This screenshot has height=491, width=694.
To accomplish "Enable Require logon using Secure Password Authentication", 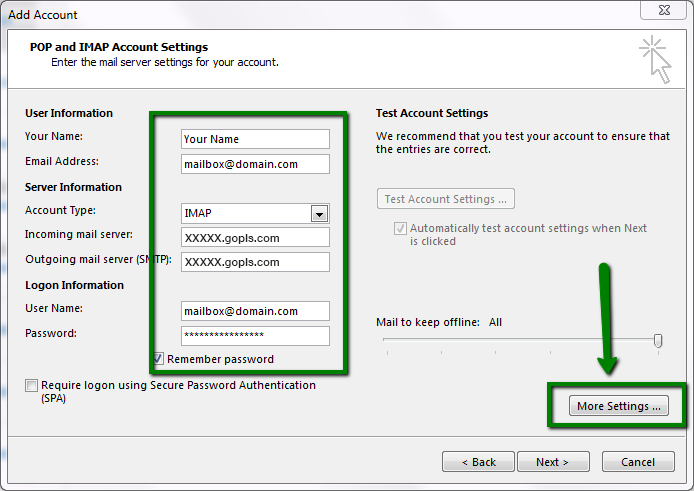I will click(x=32, y=386).
